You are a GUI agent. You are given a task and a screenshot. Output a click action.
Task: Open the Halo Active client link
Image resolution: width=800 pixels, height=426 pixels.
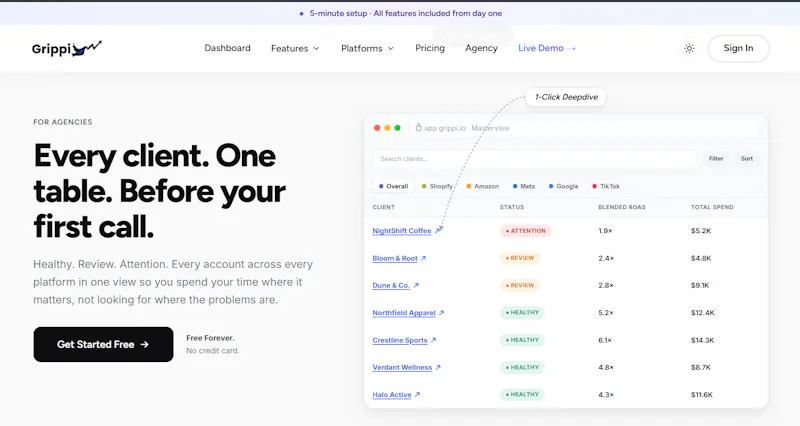(x=392, y=395)
